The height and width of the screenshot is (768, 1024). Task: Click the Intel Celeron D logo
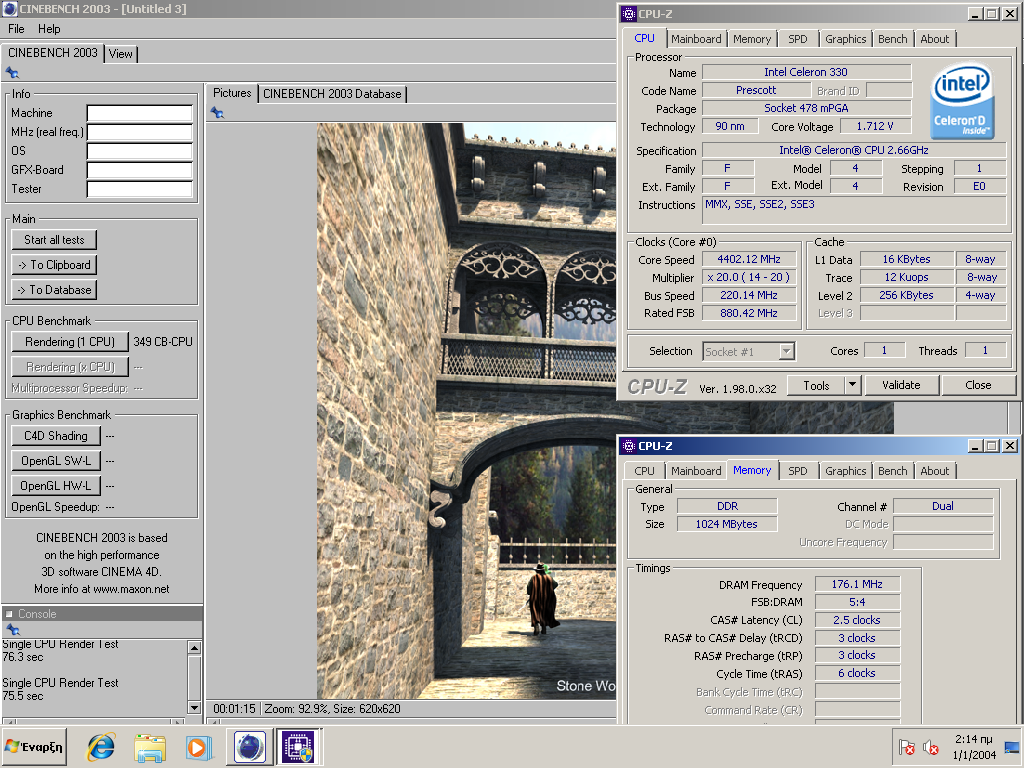pos(962,101)
